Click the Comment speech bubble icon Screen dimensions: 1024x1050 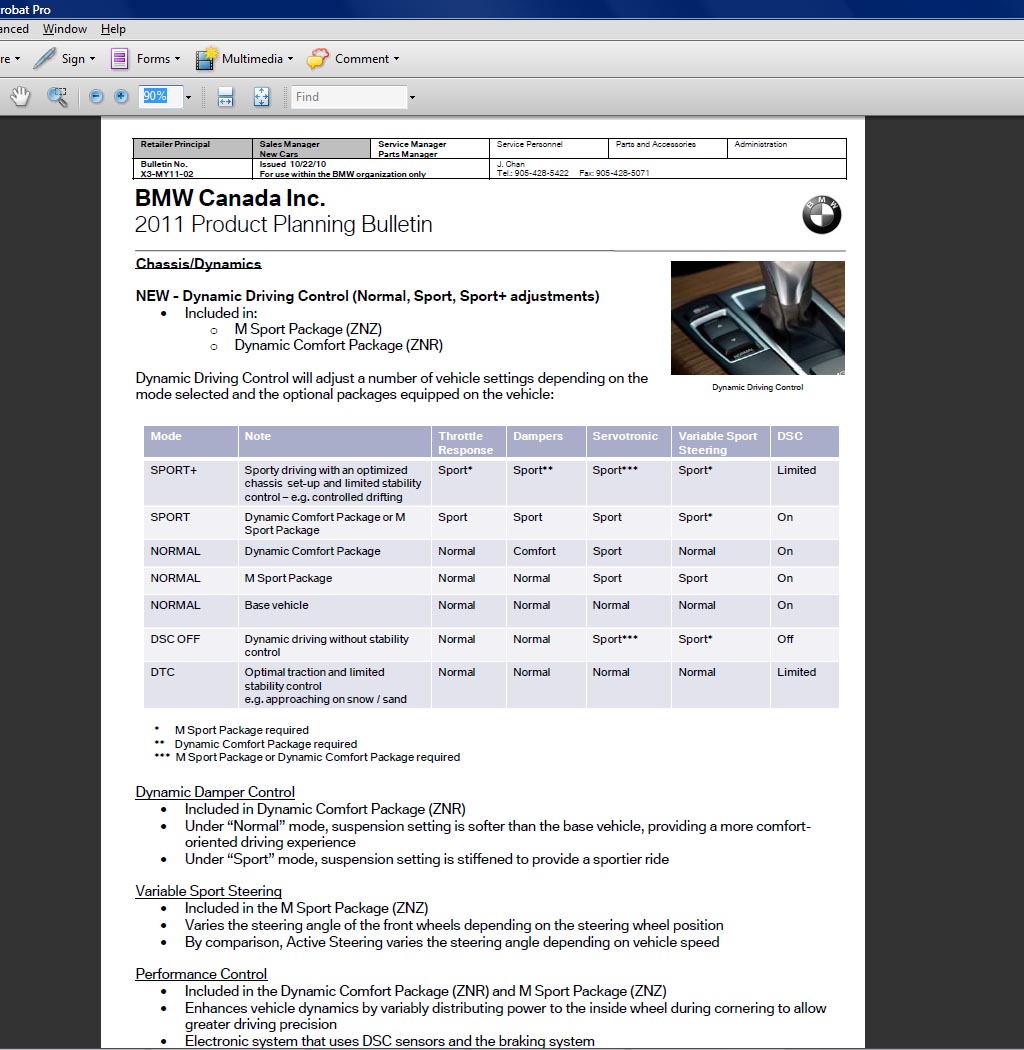(x=317, y=58)
